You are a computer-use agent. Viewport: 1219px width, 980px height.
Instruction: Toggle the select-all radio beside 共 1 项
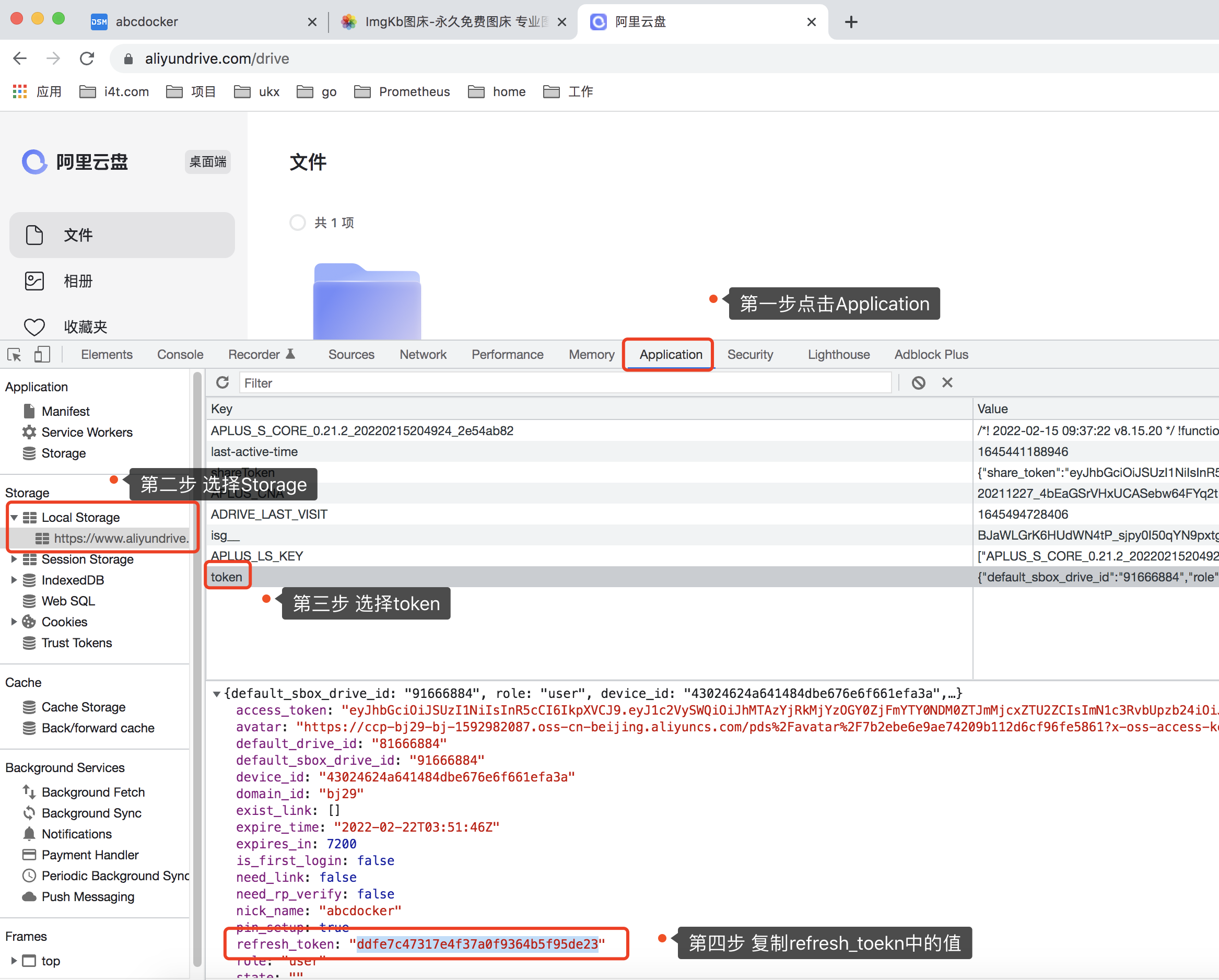tap(297, 223)
